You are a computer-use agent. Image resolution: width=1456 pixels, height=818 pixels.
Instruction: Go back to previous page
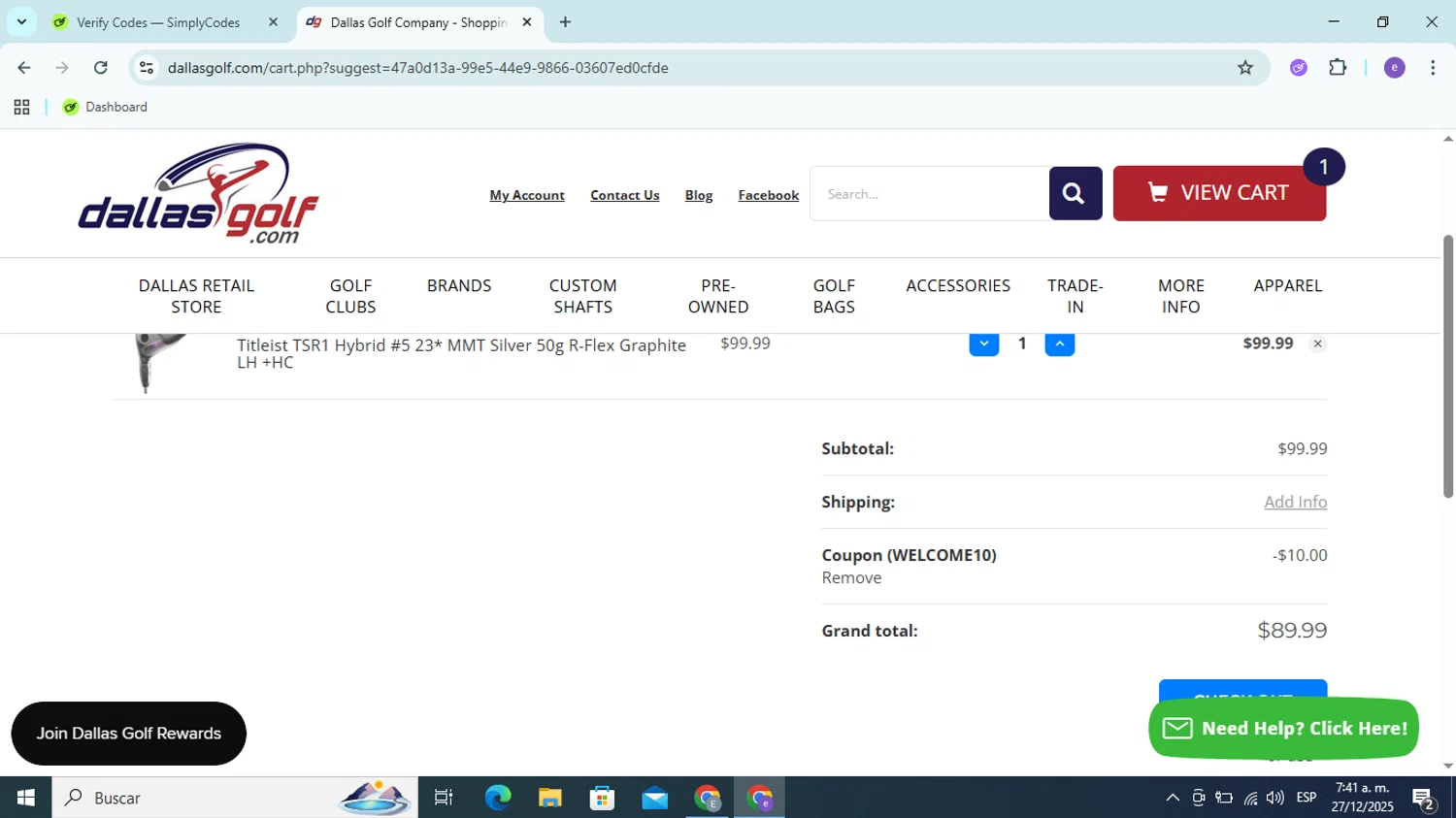tap(24, 68)
